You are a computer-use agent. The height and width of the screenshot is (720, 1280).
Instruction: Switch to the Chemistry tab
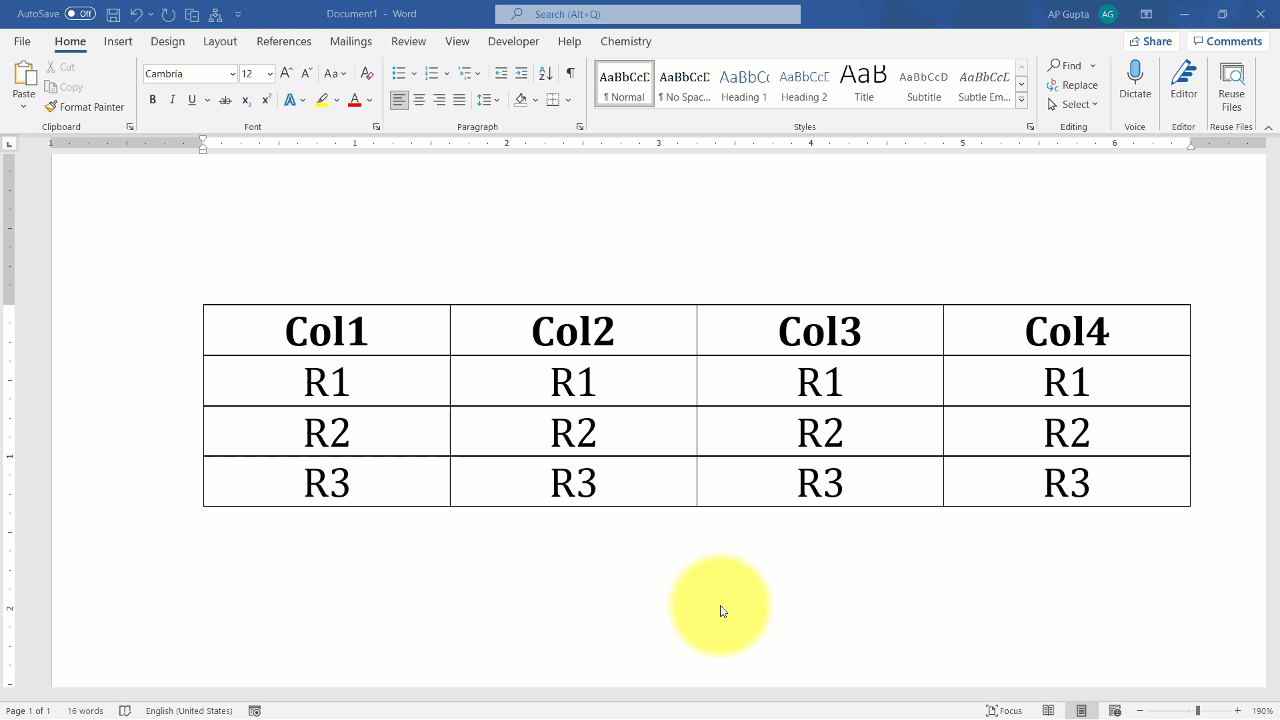tap(625, 41)
